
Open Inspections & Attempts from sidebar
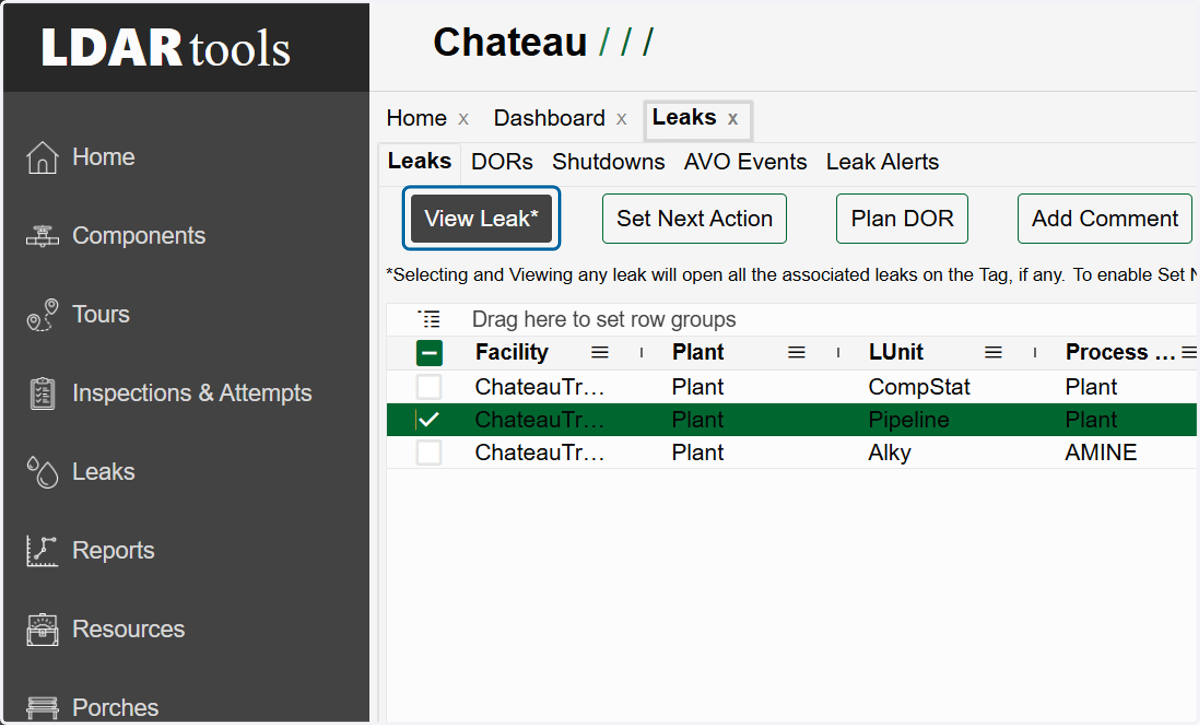tap(192, 393)
